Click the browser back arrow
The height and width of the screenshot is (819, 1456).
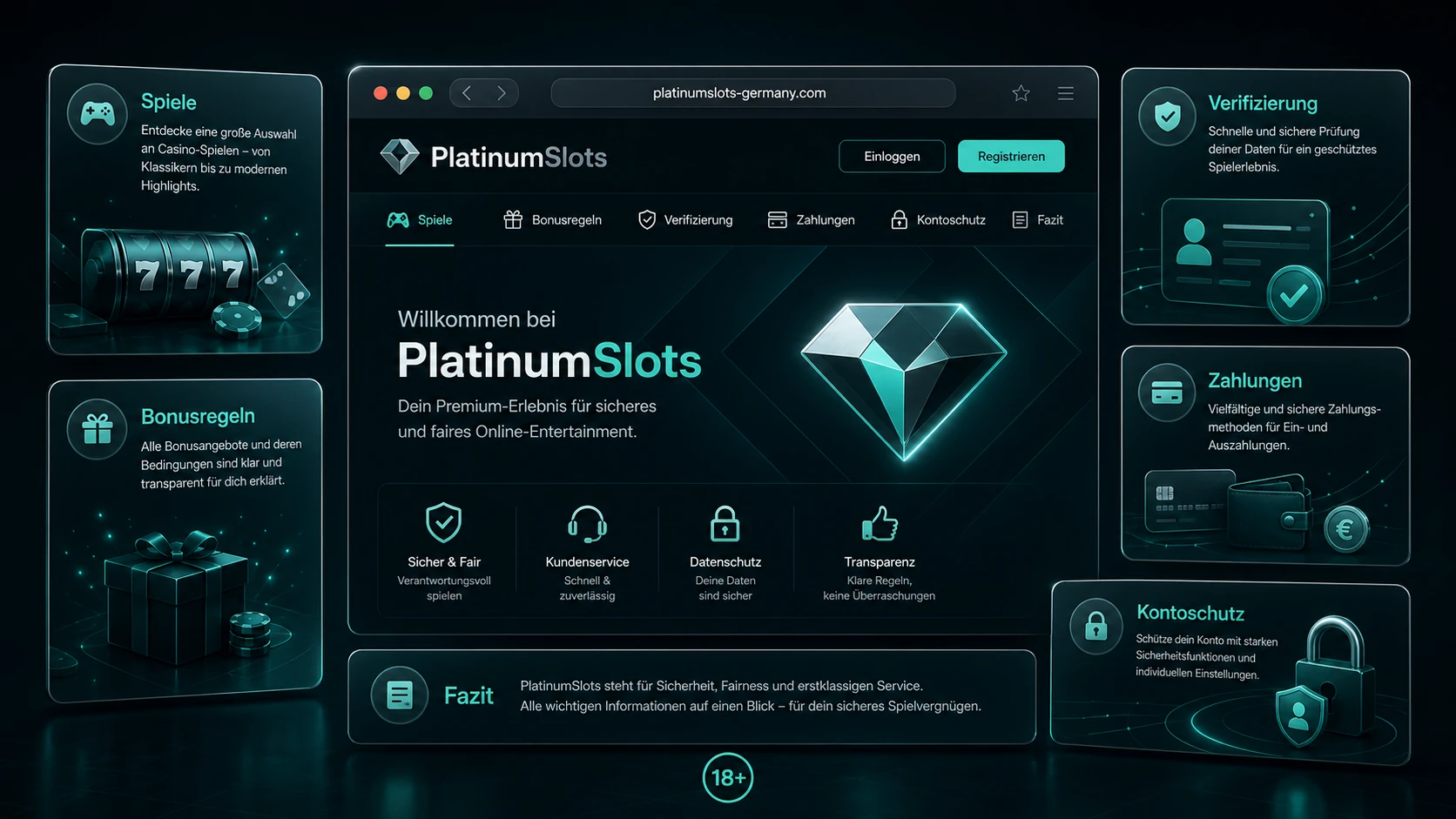pyautogui.click(x=467, y=93)
